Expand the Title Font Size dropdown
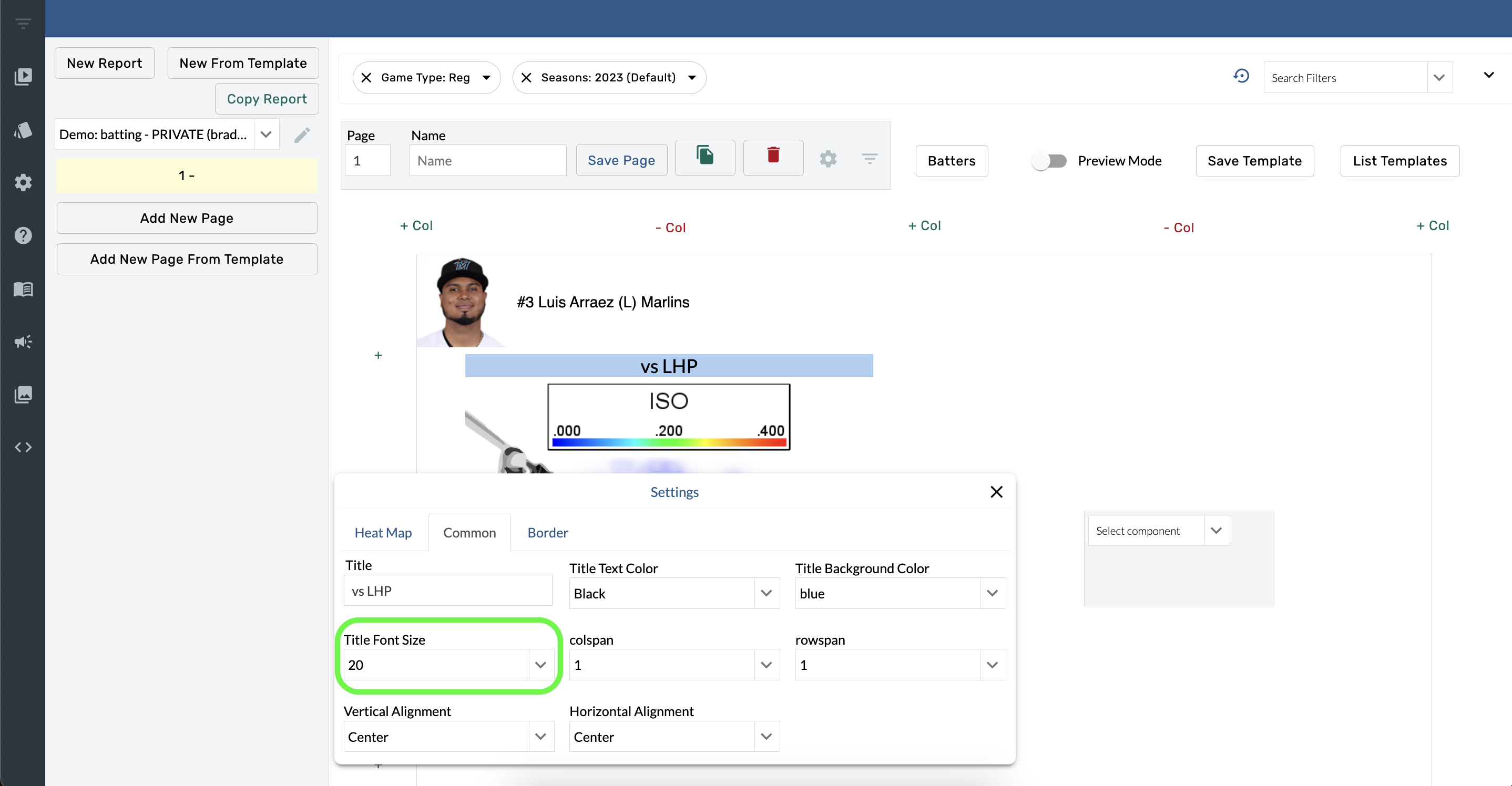This screenshot has width=1512, height=786. coord(540,665)
